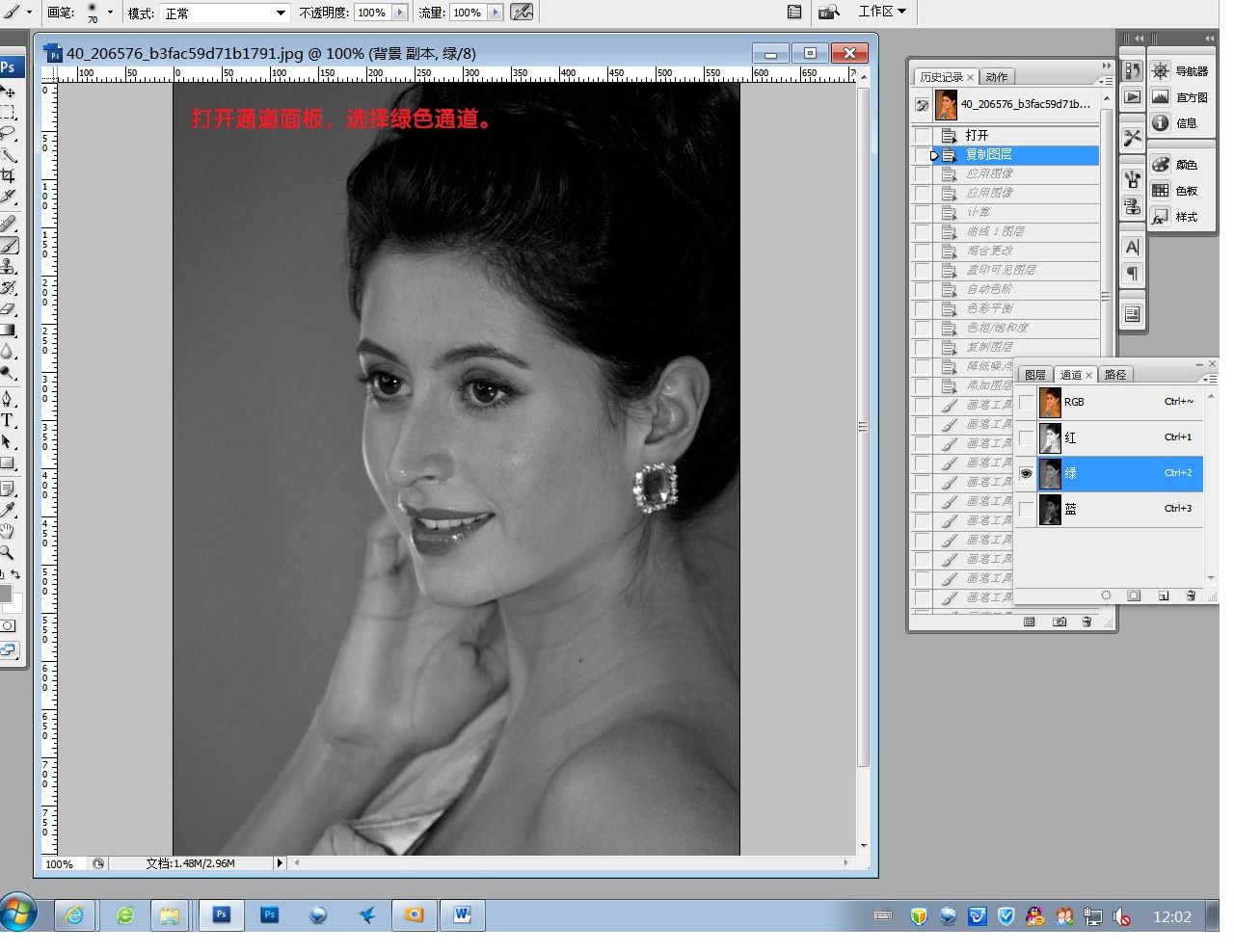Open the flow (流量) slider arrow
The image size is (1234, 952).
(x=496, y=13)
